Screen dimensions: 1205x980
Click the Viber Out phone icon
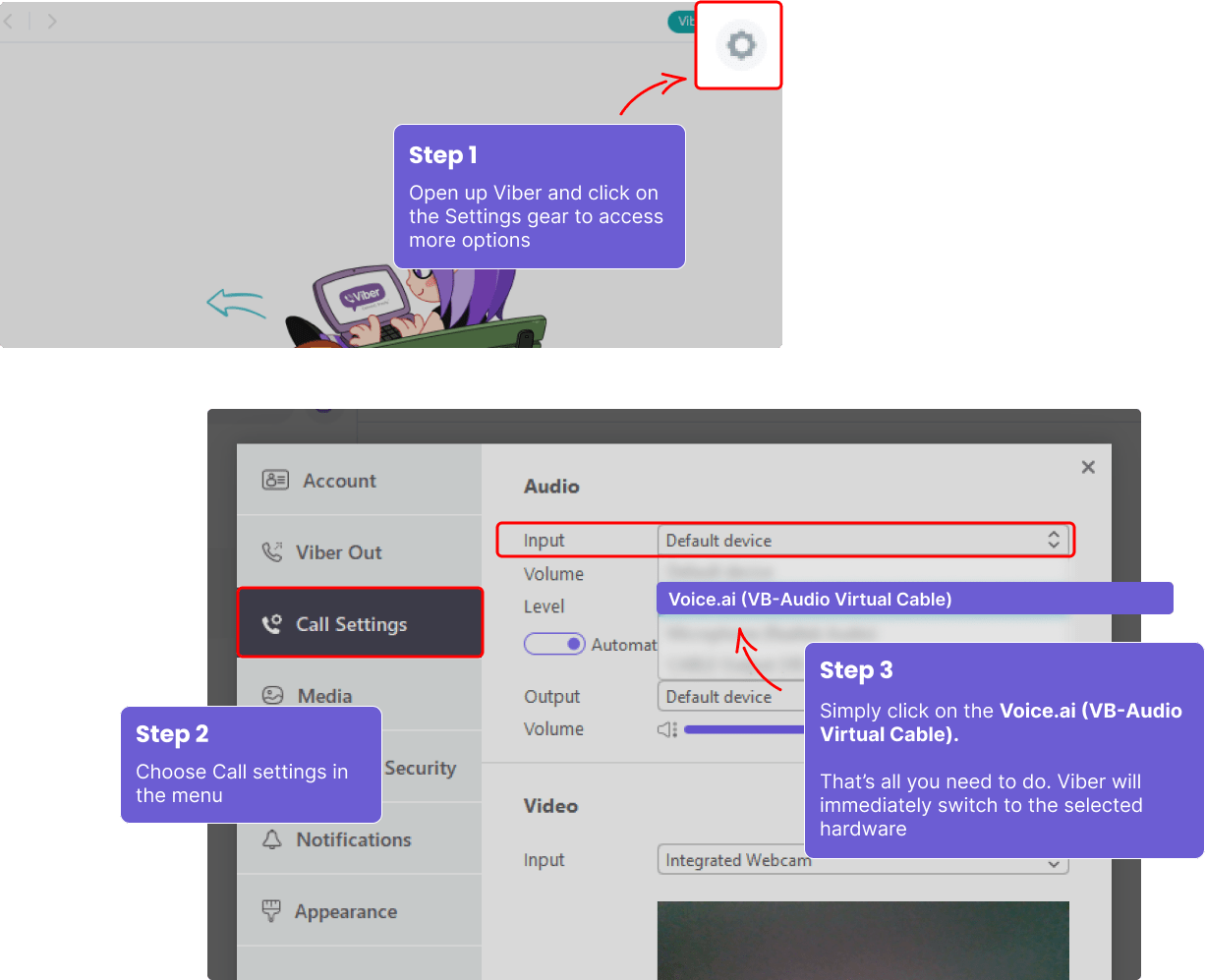(x=275, y=551)
